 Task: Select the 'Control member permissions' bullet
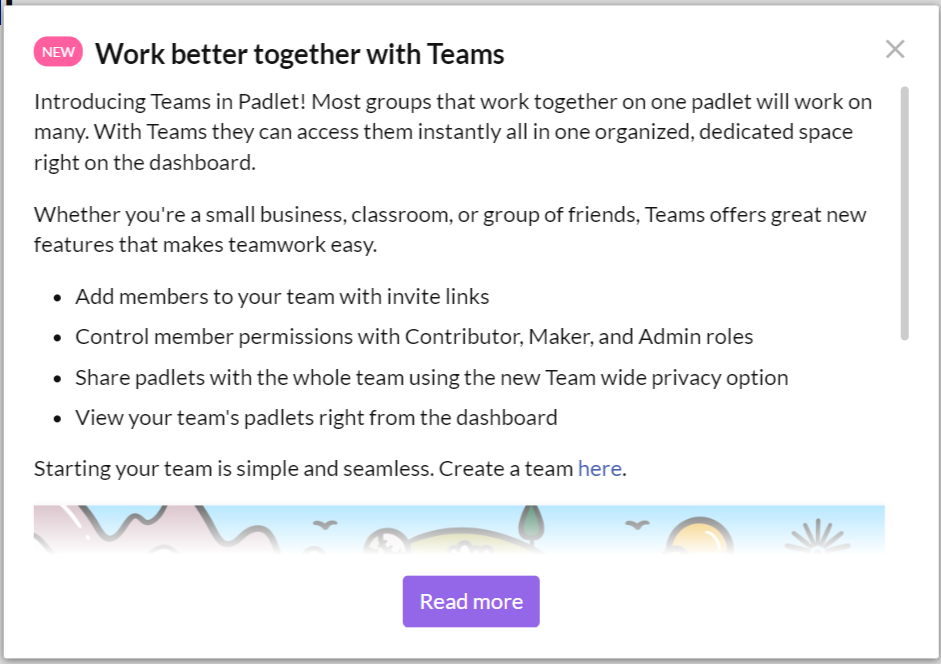[414, 337]
